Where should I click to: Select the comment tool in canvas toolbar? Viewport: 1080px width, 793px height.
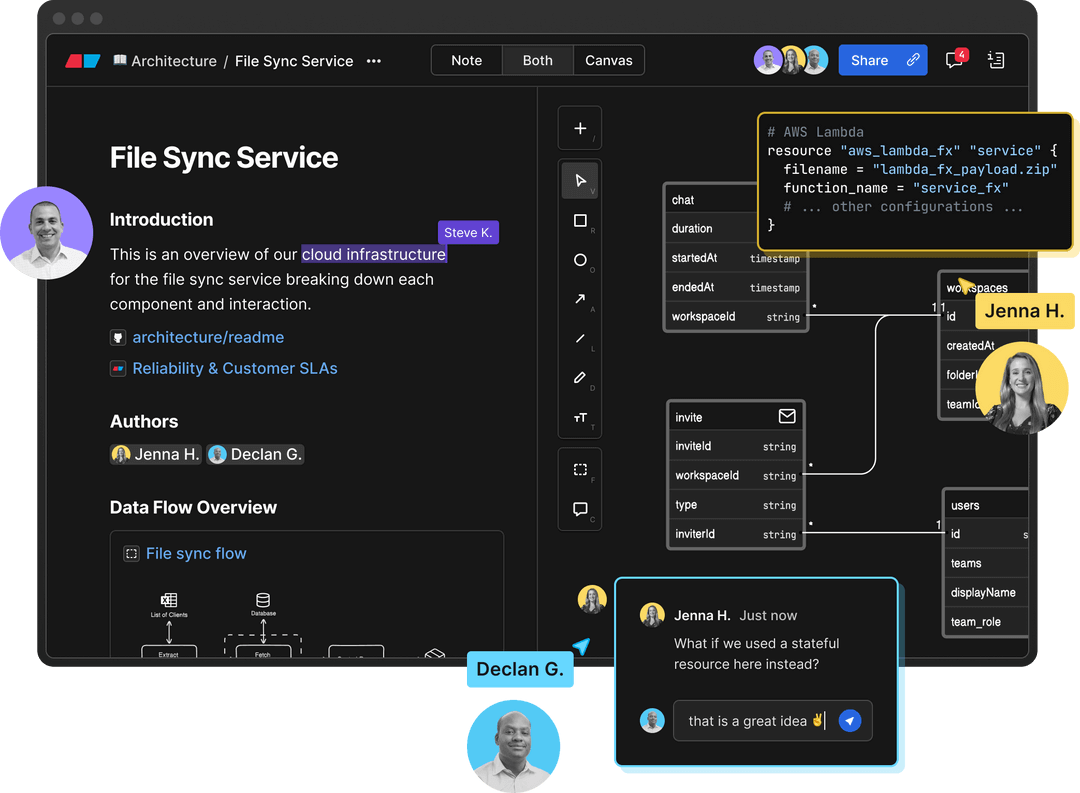[580, 509]
